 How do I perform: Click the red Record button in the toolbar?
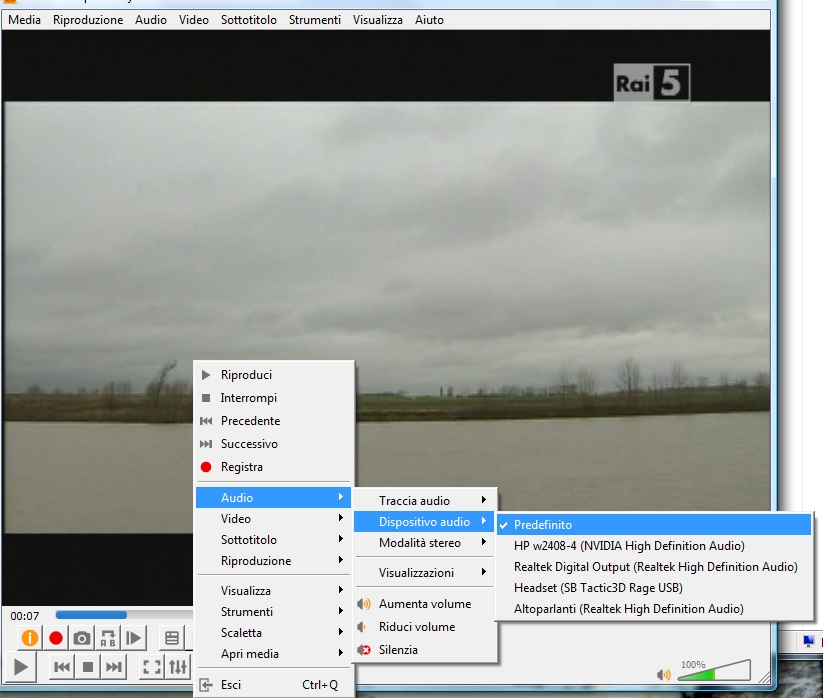tap(56, 638)
